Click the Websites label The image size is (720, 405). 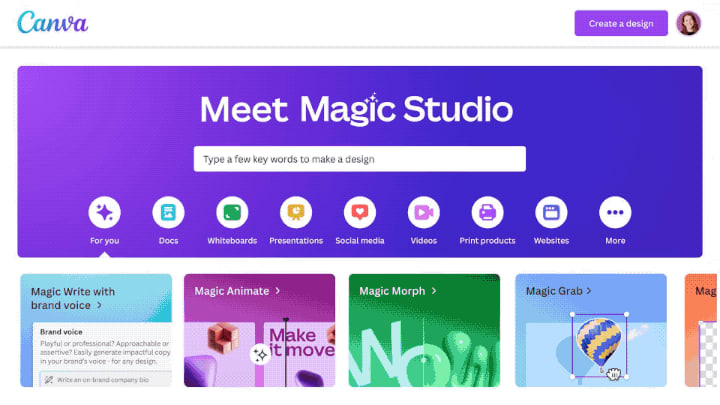[x=551, y=241]
